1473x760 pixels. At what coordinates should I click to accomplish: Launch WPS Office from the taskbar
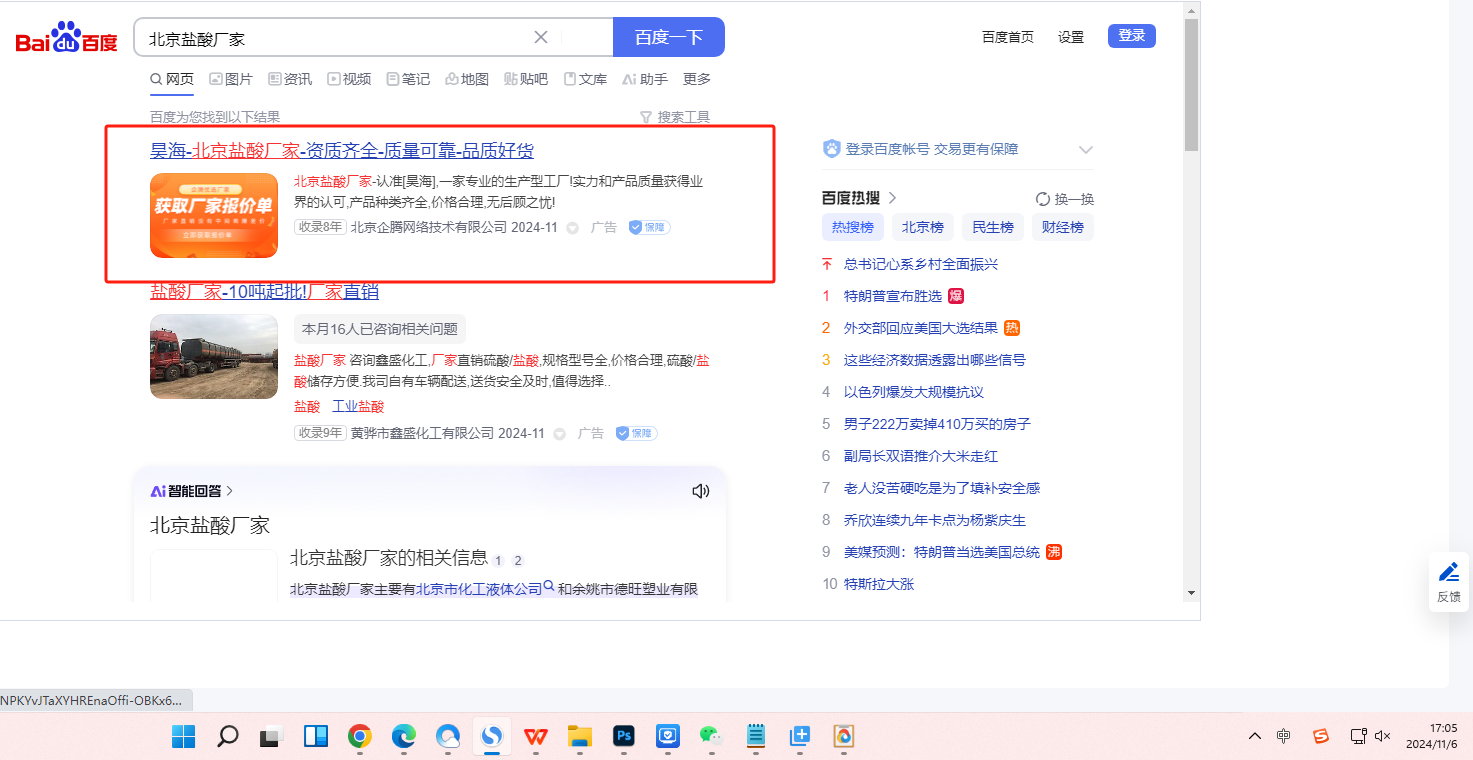coord(536,737)
